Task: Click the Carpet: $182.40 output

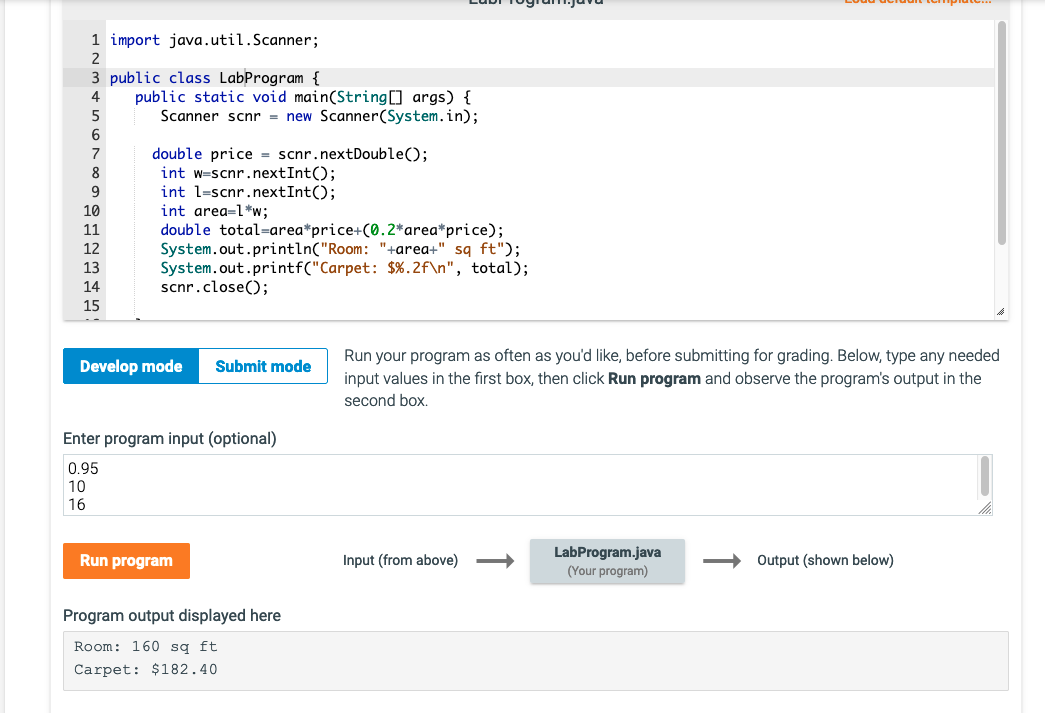Action: 145,669
